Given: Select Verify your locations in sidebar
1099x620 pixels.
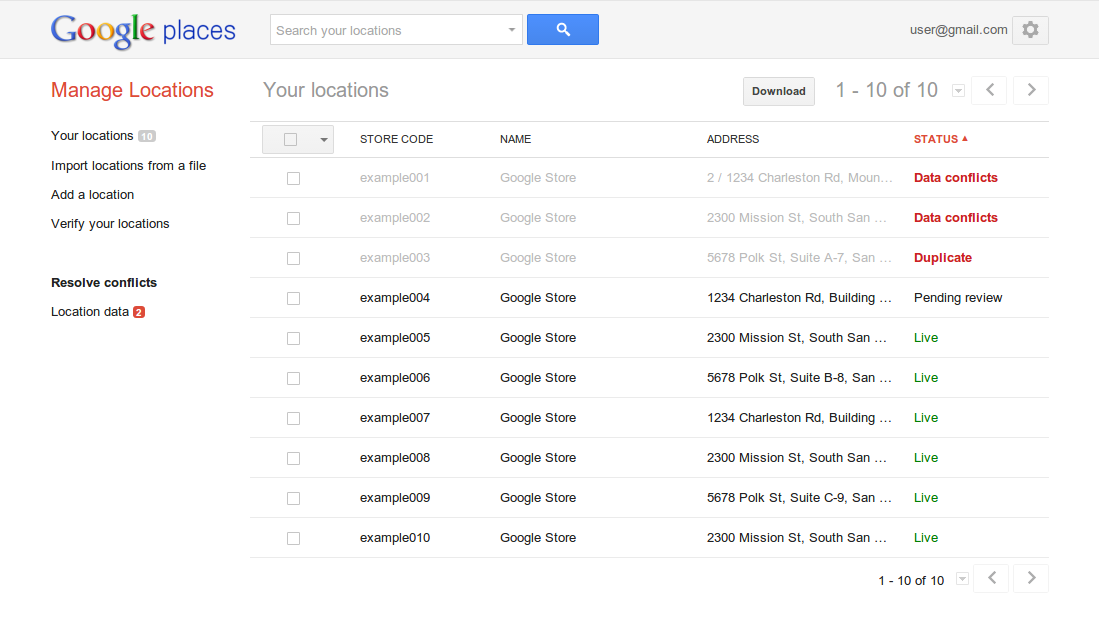Looking at the screenshot, I should (110, 224).
